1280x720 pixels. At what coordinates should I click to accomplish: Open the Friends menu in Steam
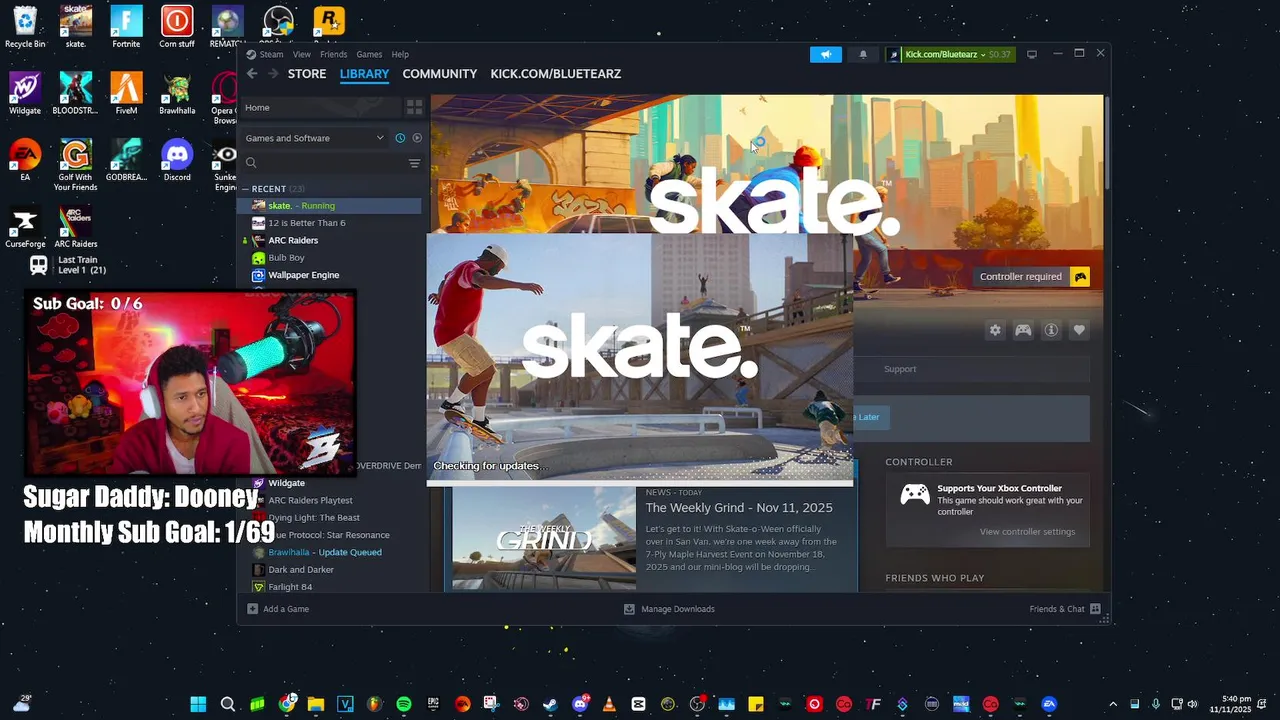[333, 54]
